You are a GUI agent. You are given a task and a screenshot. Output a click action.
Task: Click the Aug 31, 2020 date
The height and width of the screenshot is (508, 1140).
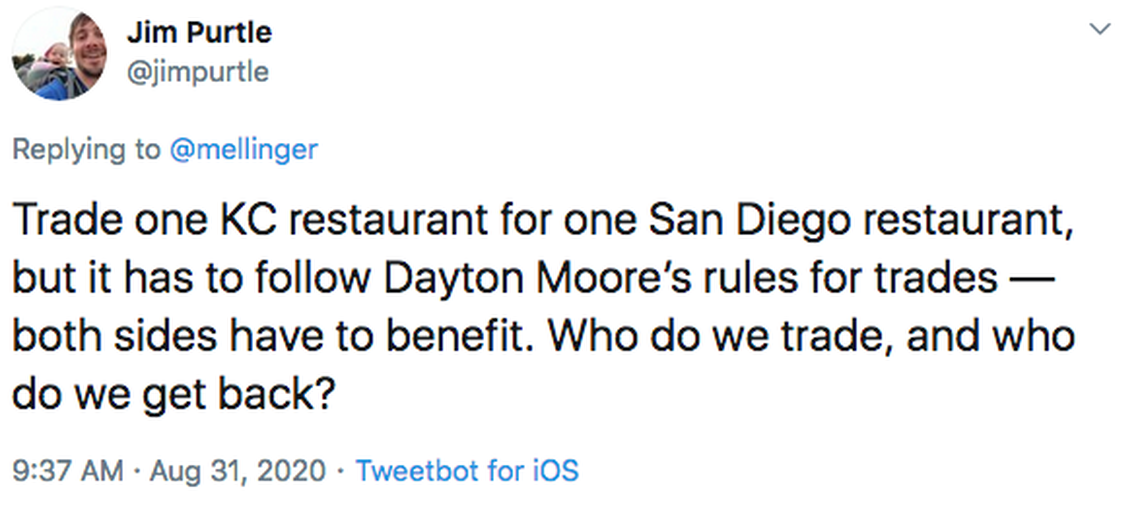click(x=237, y=470)
